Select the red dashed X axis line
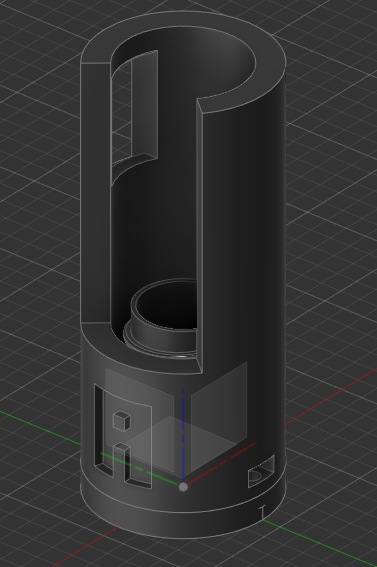 click(222, 463)
